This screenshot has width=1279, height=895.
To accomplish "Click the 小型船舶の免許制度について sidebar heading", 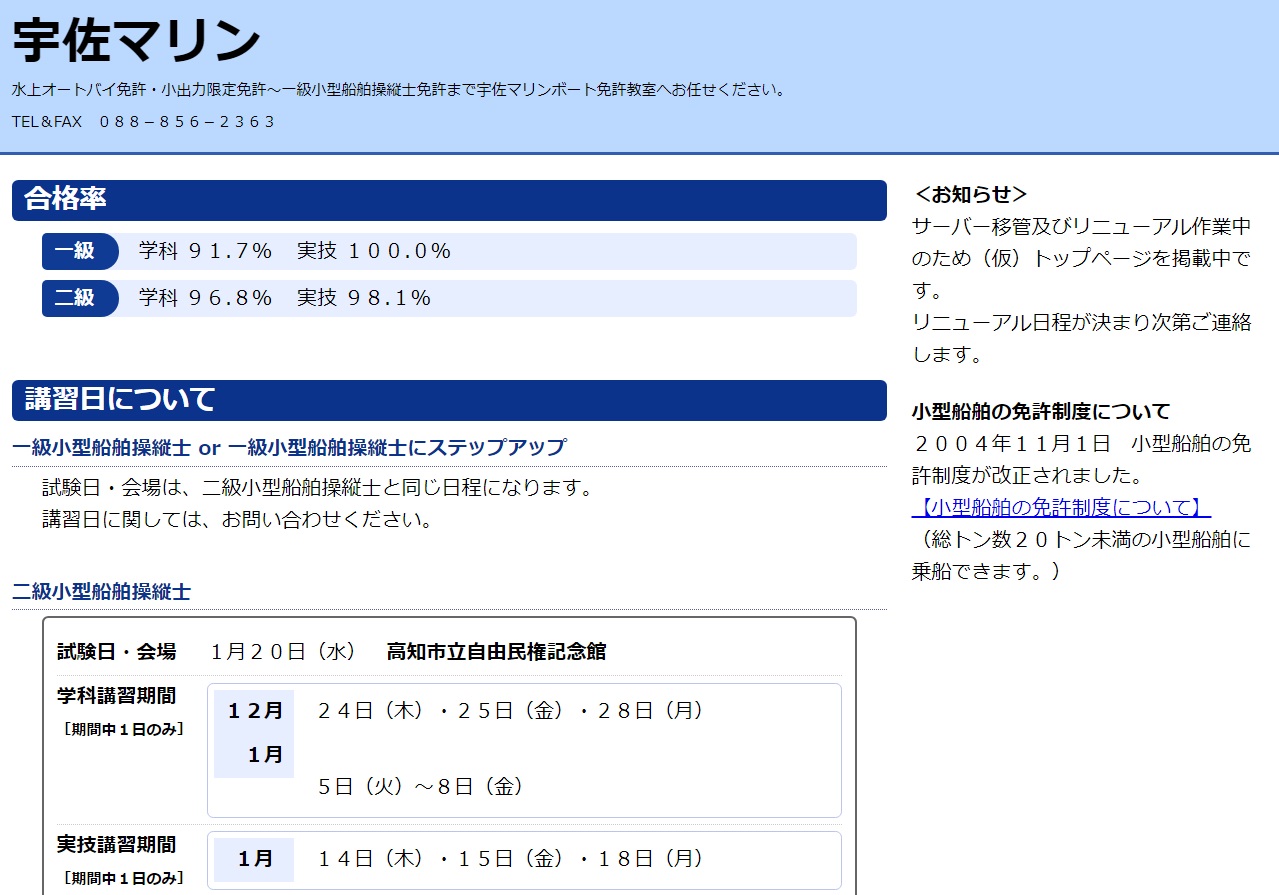I will coord(1041,411).
